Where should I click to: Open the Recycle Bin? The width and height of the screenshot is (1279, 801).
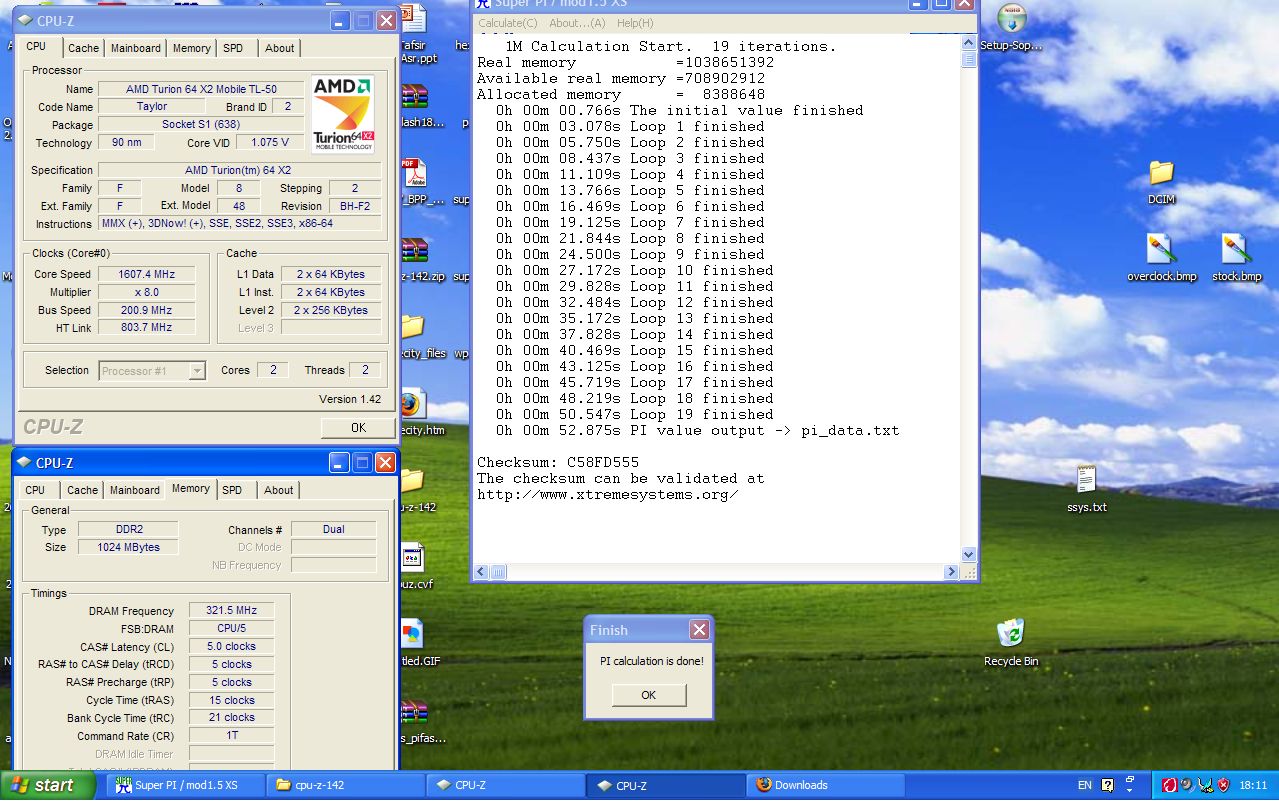[x=1011, y=633]
